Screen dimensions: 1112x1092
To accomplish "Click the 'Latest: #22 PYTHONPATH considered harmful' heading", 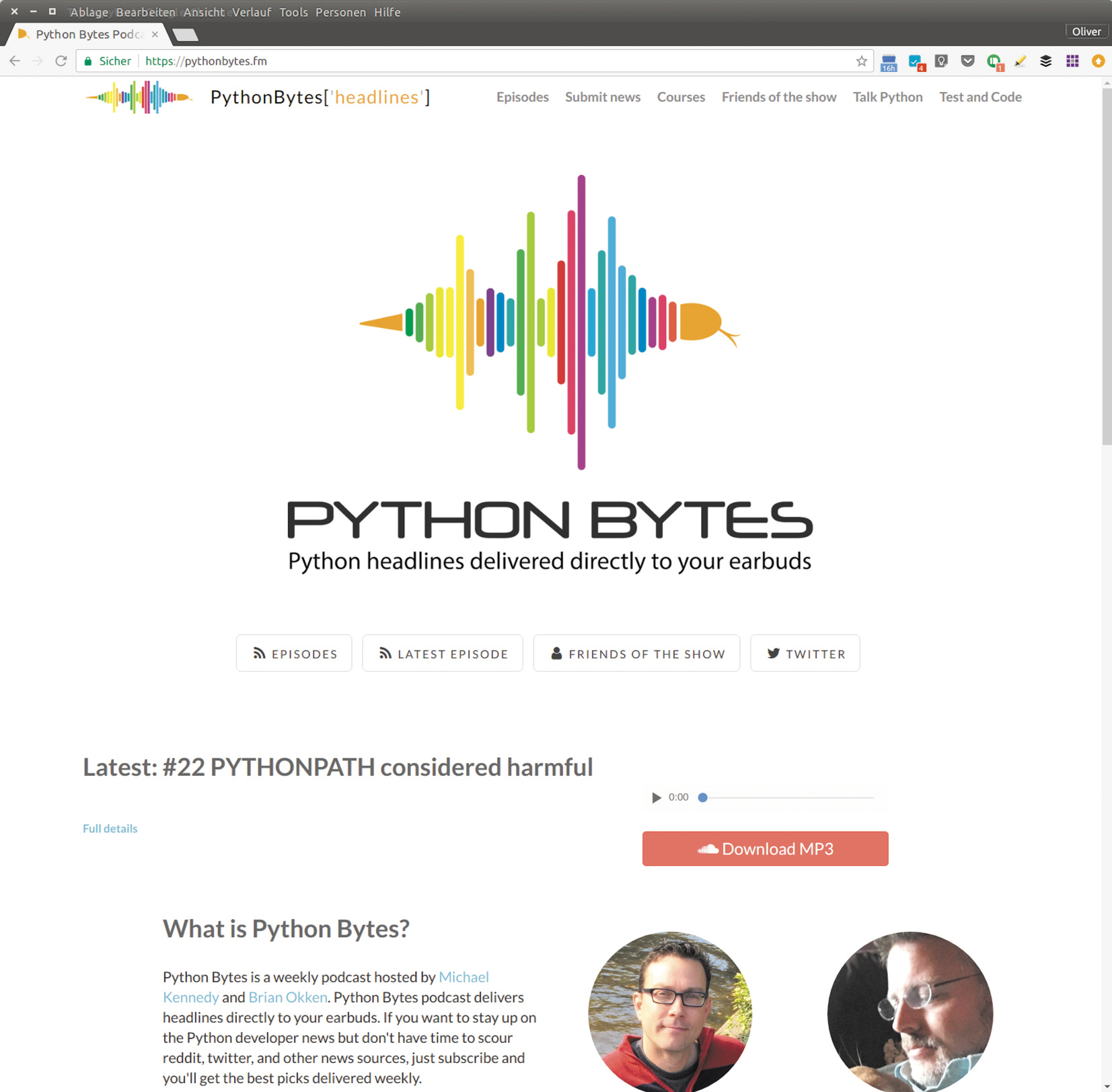I will click(338, 768).
